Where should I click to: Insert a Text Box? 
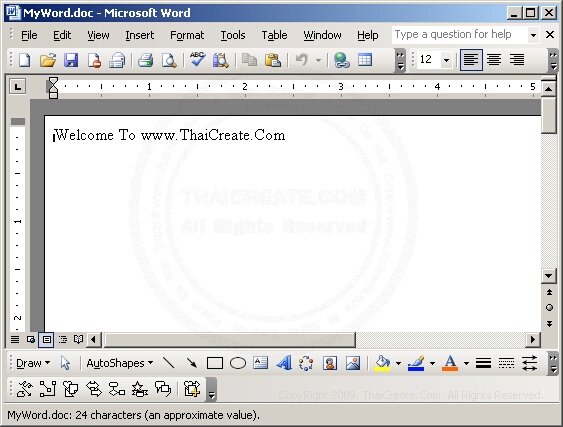(260, 363)
